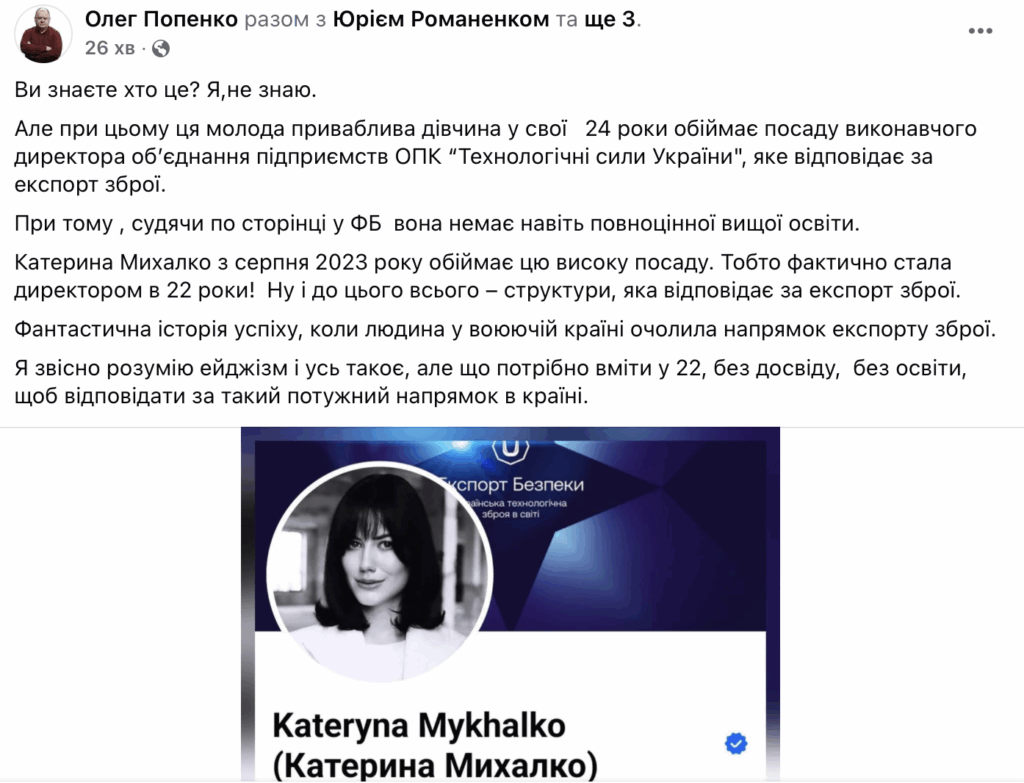Screen dimensions: 1024x783
Task: Click the circular black-and-white portrait photo
Action: click(379, 572)
